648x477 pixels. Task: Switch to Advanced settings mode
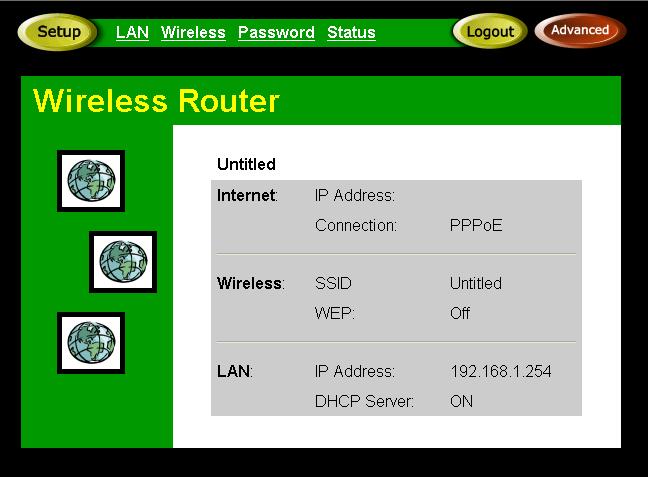coord(580,30)
